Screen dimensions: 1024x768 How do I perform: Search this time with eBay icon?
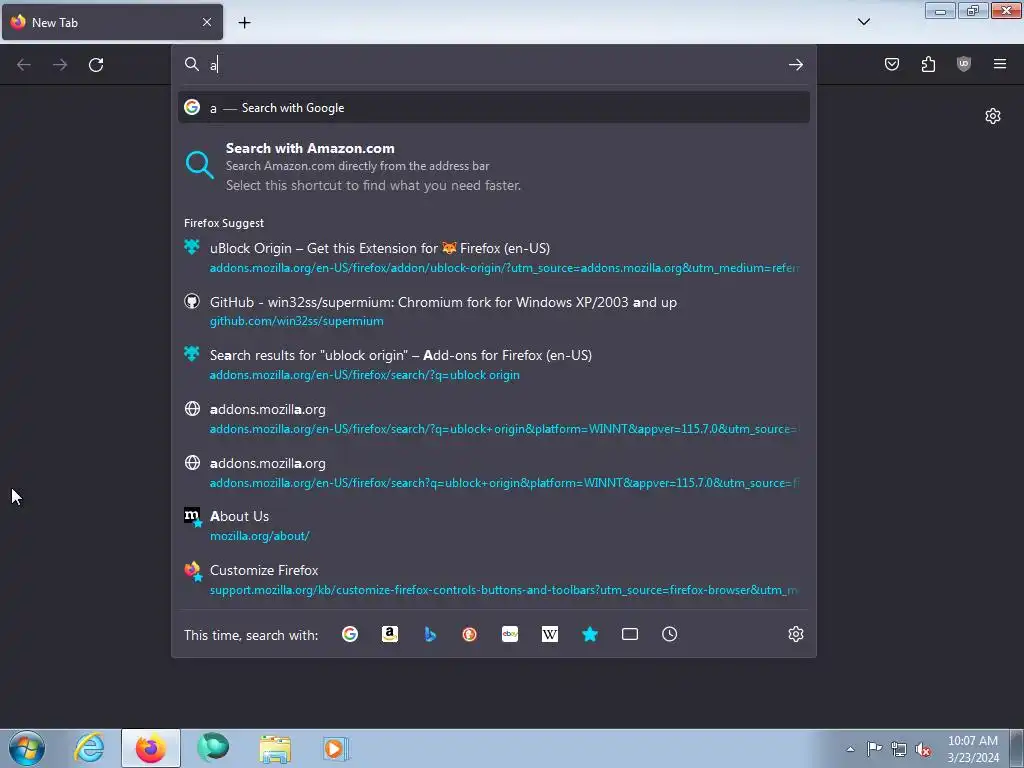pos(510,634)
